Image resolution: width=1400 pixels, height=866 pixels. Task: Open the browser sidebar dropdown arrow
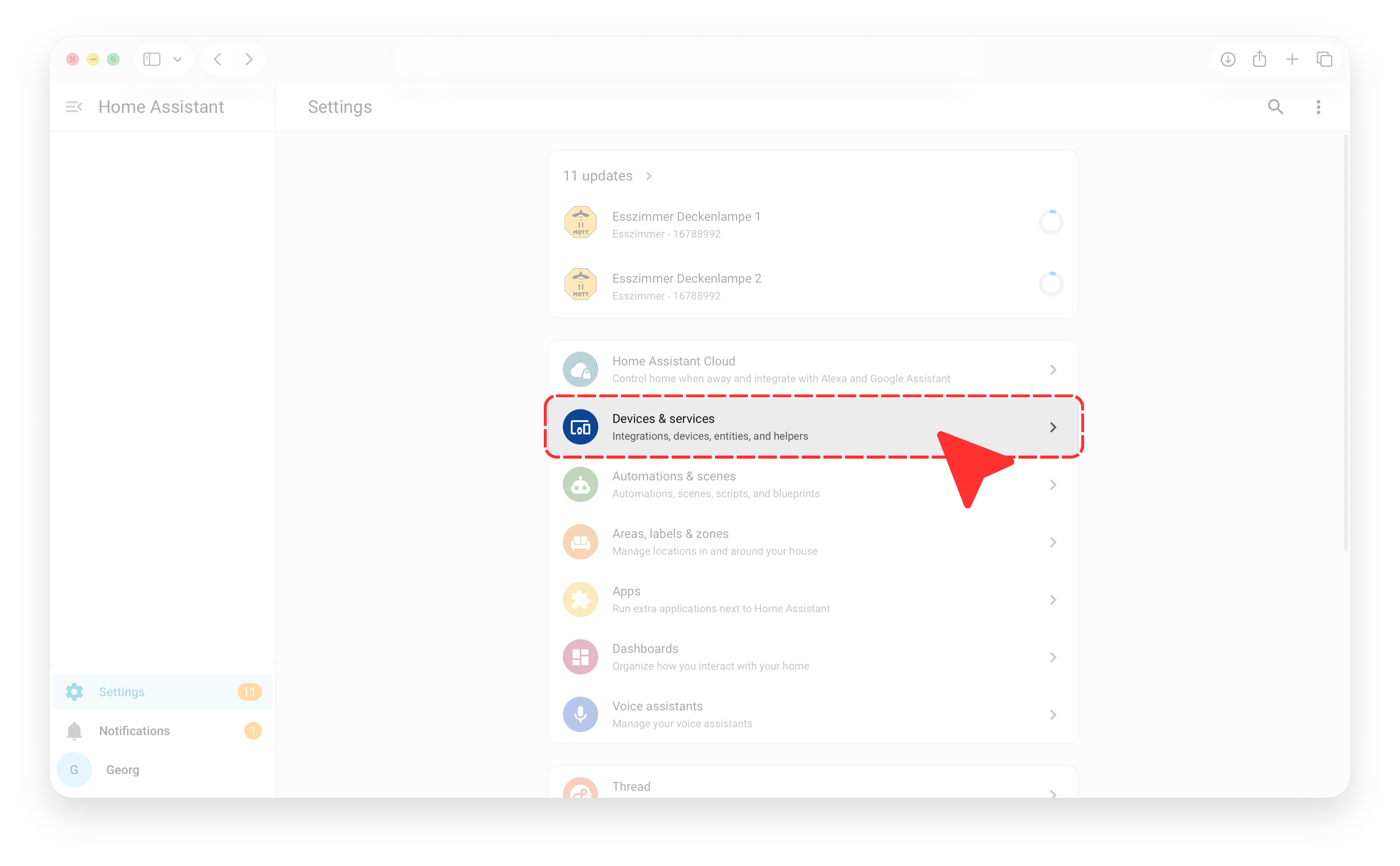[177, 60]
